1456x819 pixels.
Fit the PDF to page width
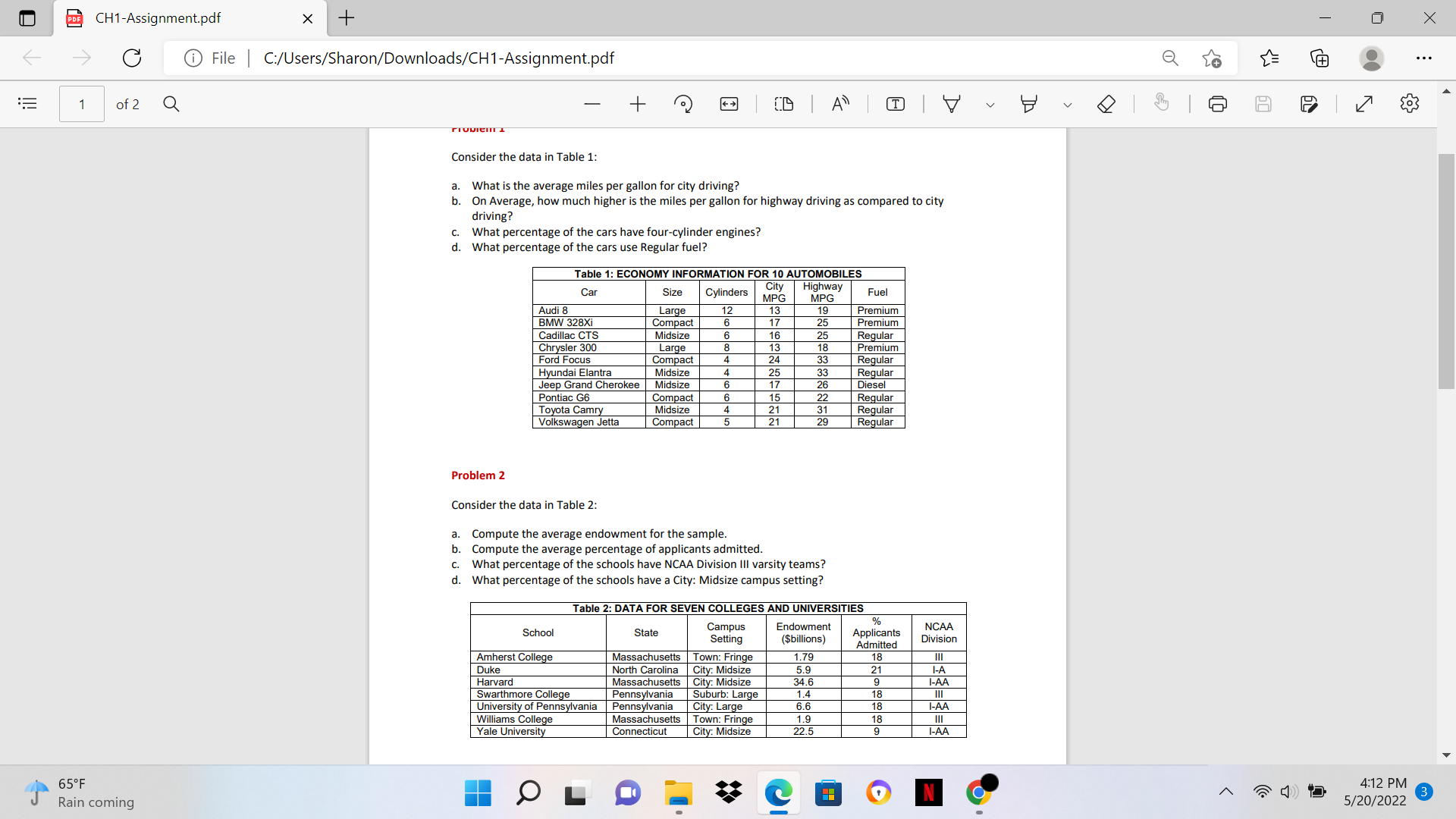coord(729,104)
